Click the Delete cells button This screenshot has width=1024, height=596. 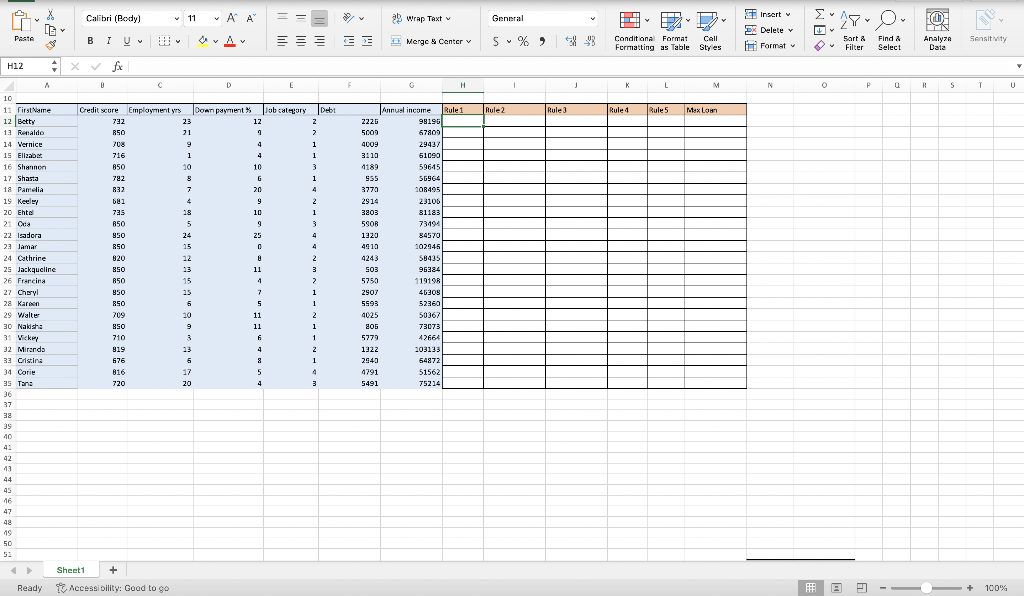pyautogui.click(x=769, y=30)
